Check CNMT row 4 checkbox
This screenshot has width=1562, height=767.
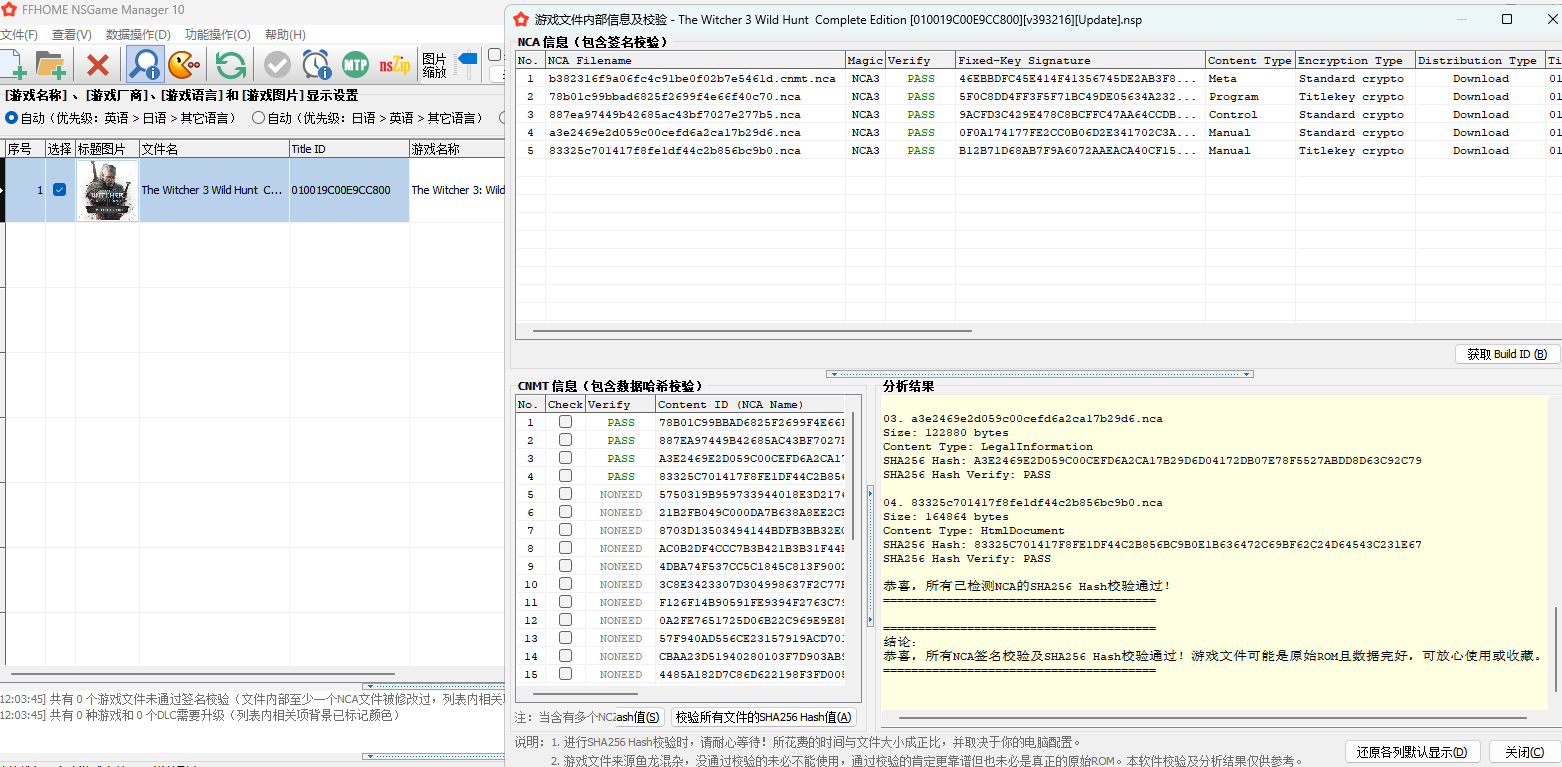565,476
